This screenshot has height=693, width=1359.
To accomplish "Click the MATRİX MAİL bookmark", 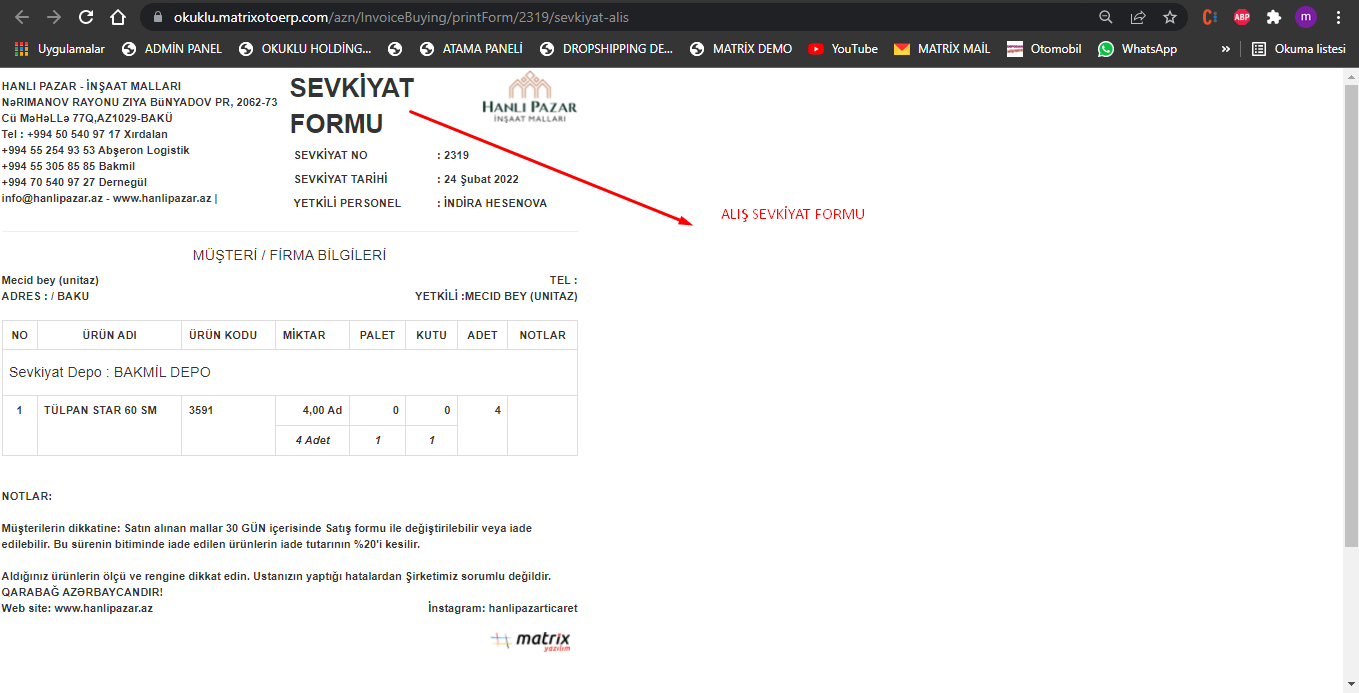I will point(942,49).
